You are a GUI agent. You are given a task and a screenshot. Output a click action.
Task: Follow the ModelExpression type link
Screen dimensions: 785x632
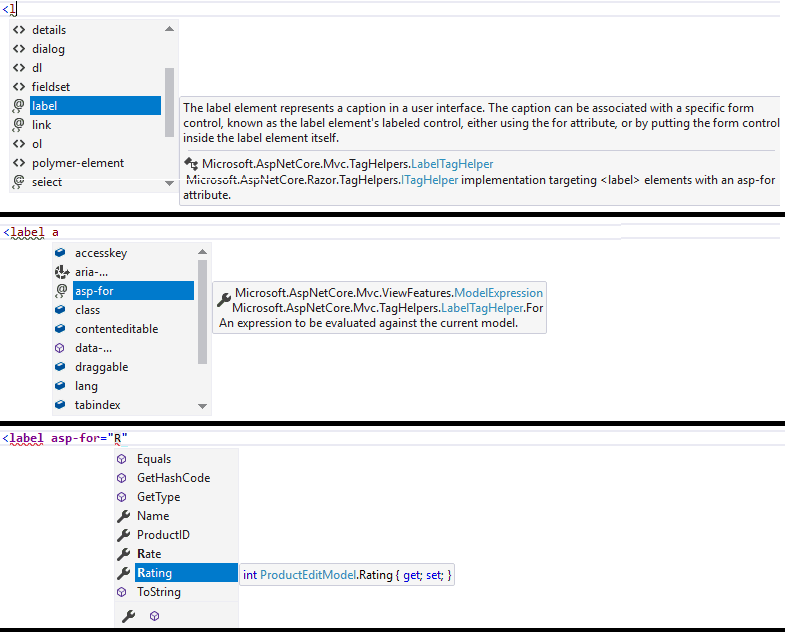(498, 293)
